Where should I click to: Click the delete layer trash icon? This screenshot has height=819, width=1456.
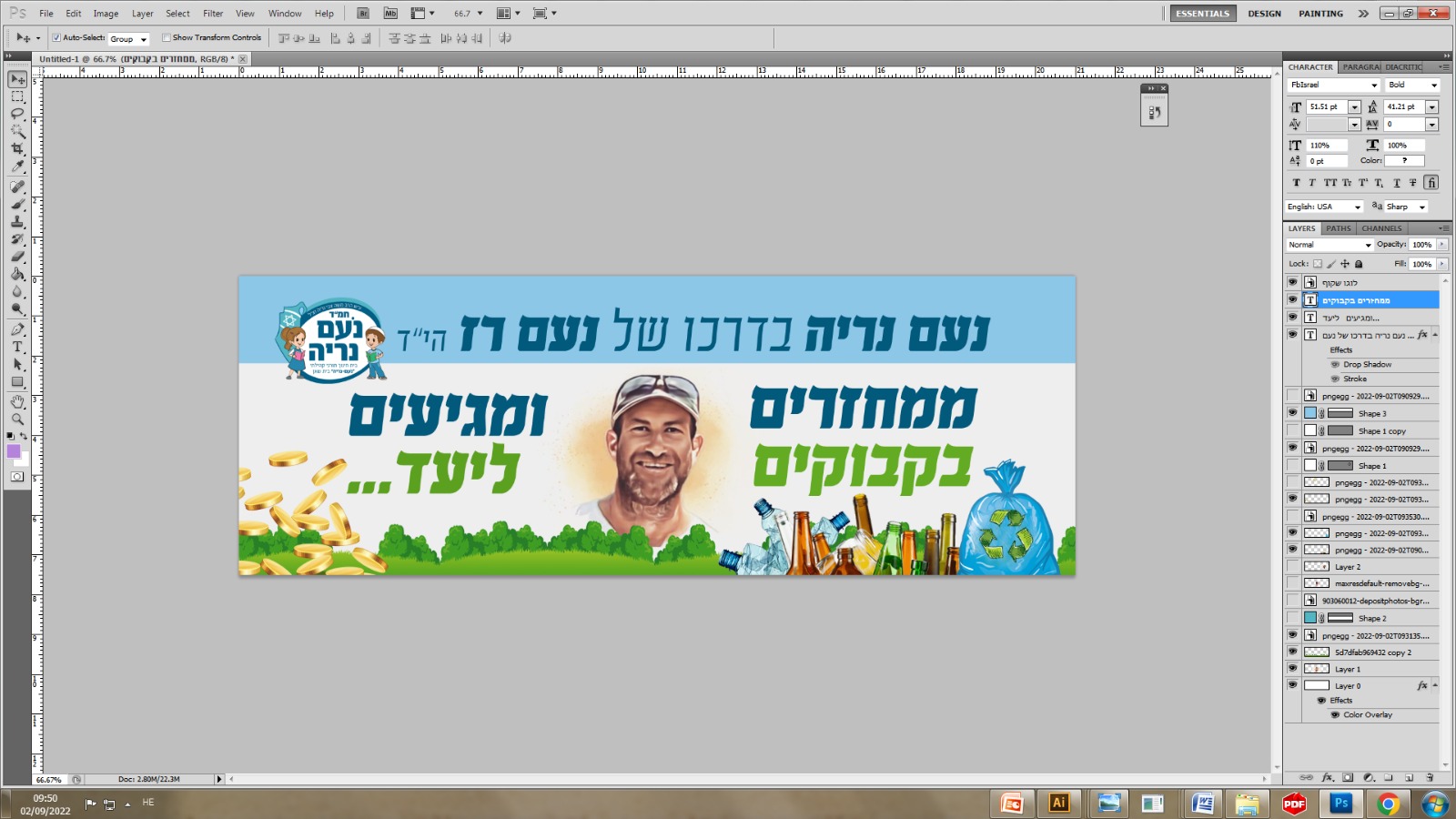(x=1430, y=778)
